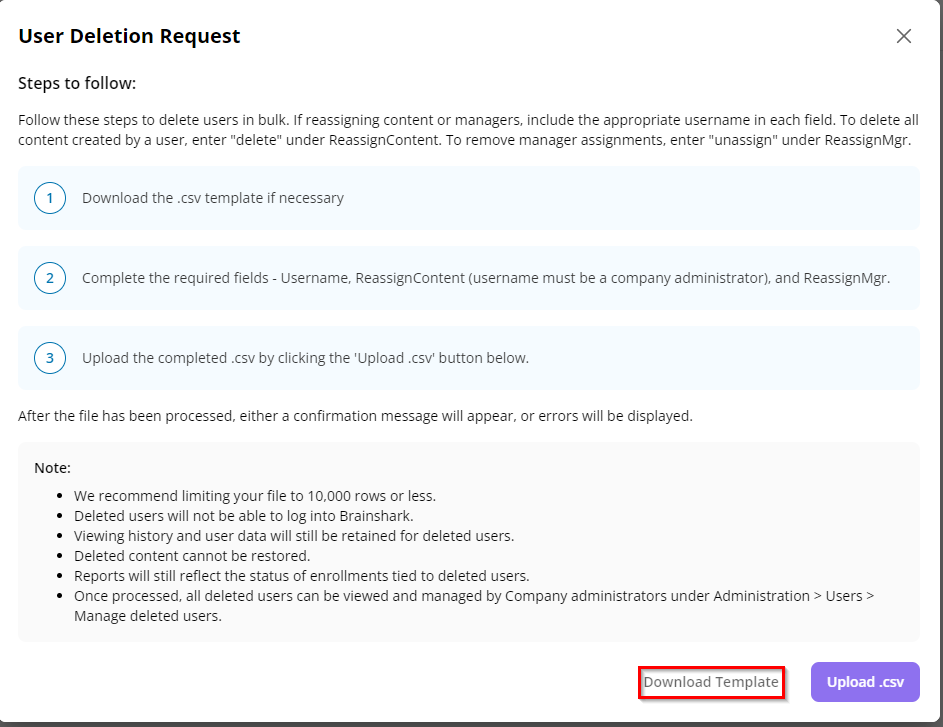The width and height of the screenshot is (943, 727).
Task: Click the 'Upload the completed .csv' step text
Action: point(305,358)
